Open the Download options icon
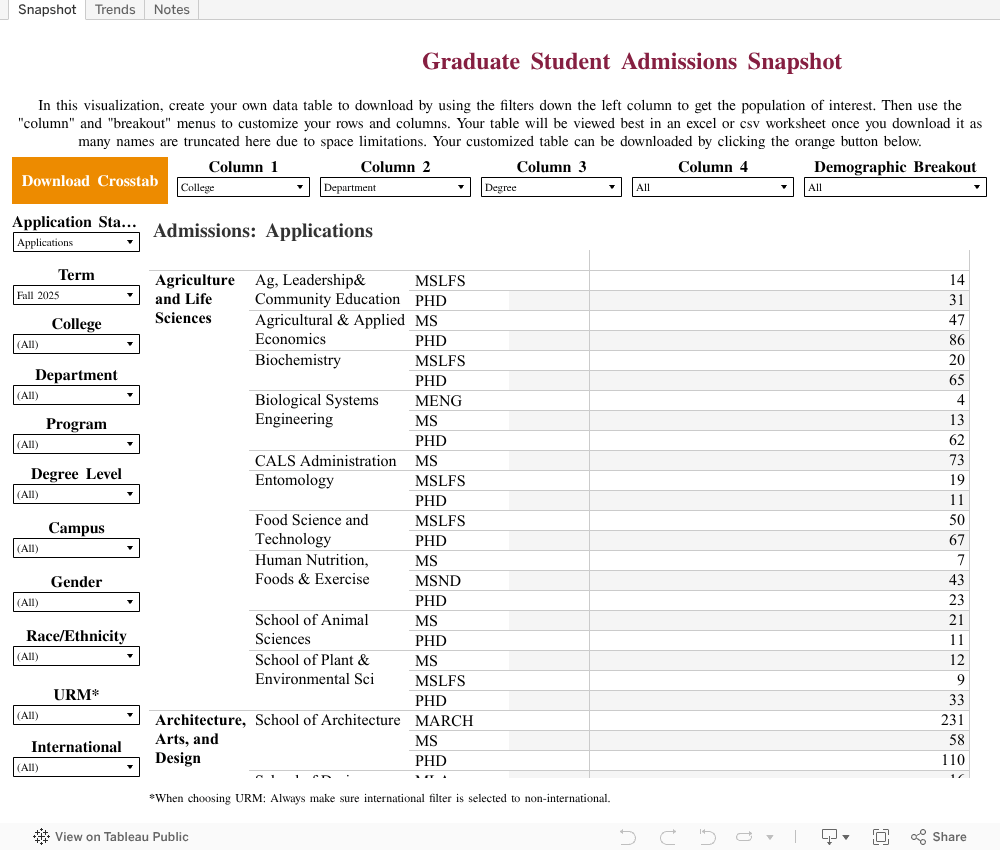 [x=831, y=837]
